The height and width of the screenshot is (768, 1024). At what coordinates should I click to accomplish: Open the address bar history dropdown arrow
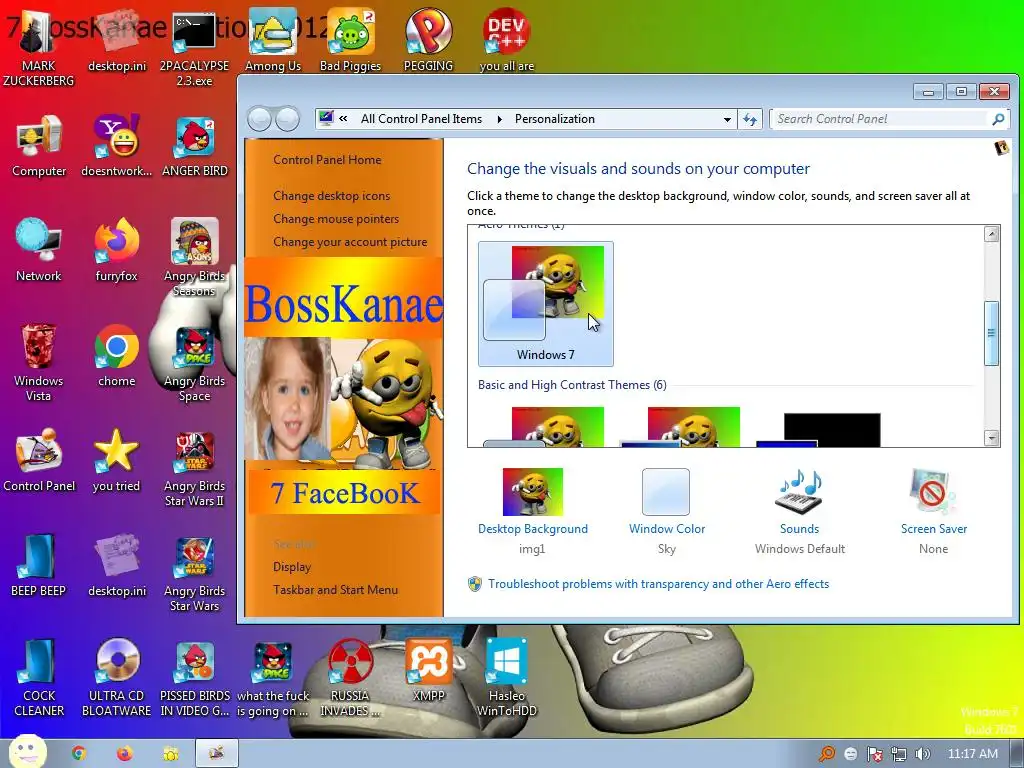pos(727,120)
